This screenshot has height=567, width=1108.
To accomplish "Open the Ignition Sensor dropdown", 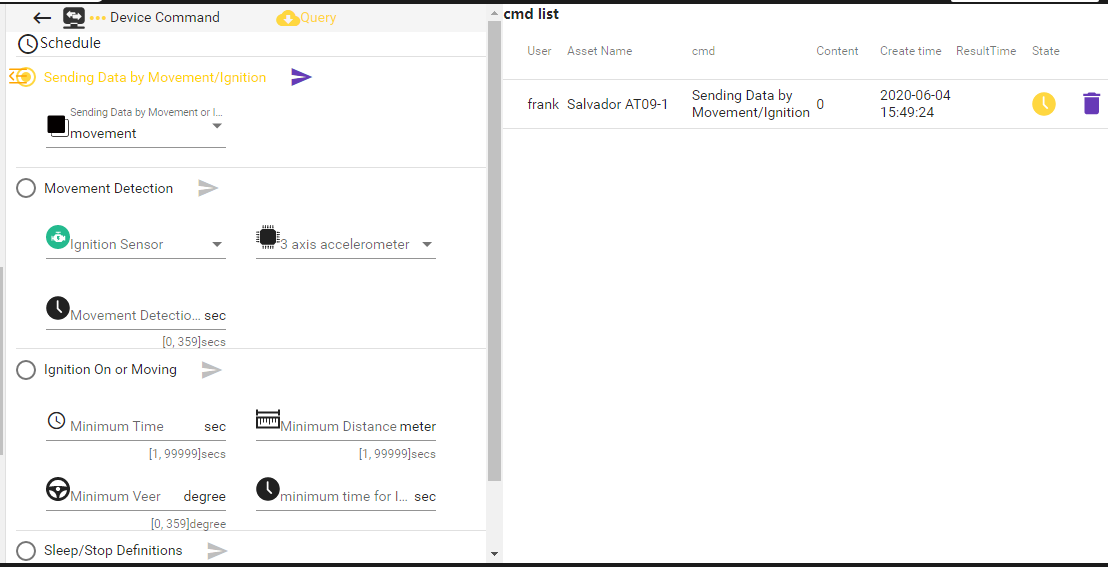I will 217,245.
